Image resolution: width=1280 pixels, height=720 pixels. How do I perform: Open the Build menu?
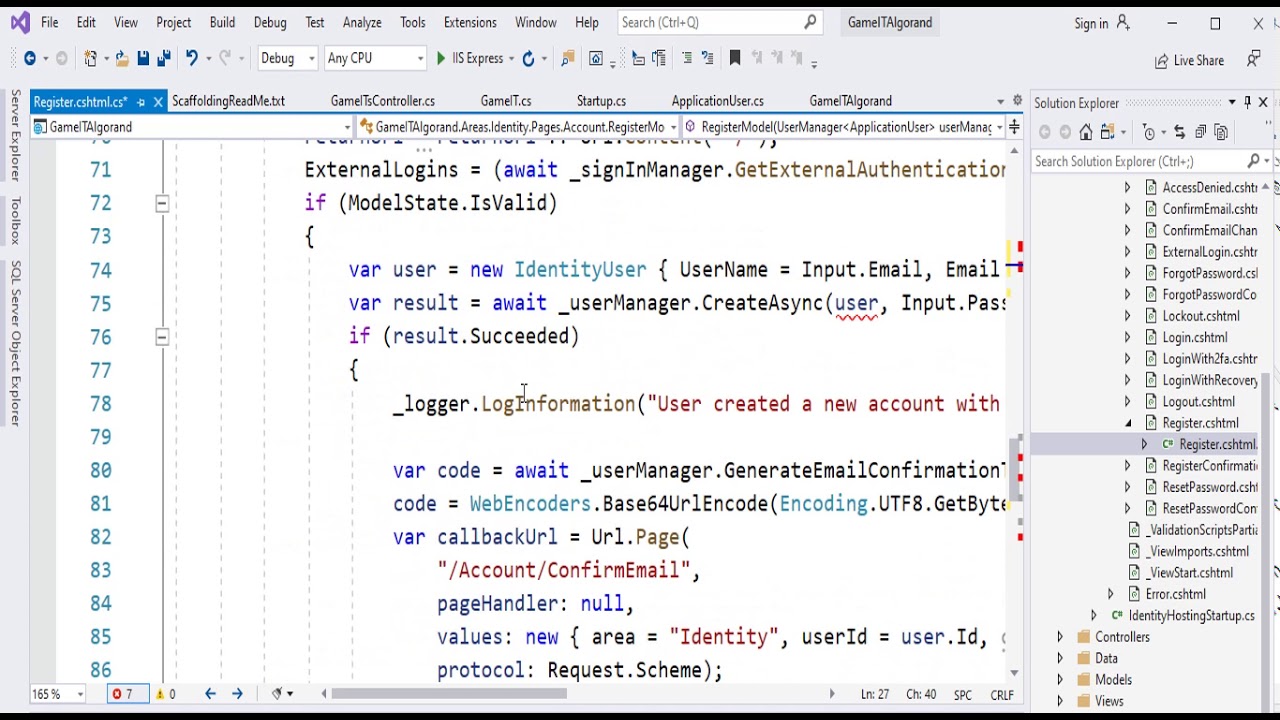[x=222, y=22]
